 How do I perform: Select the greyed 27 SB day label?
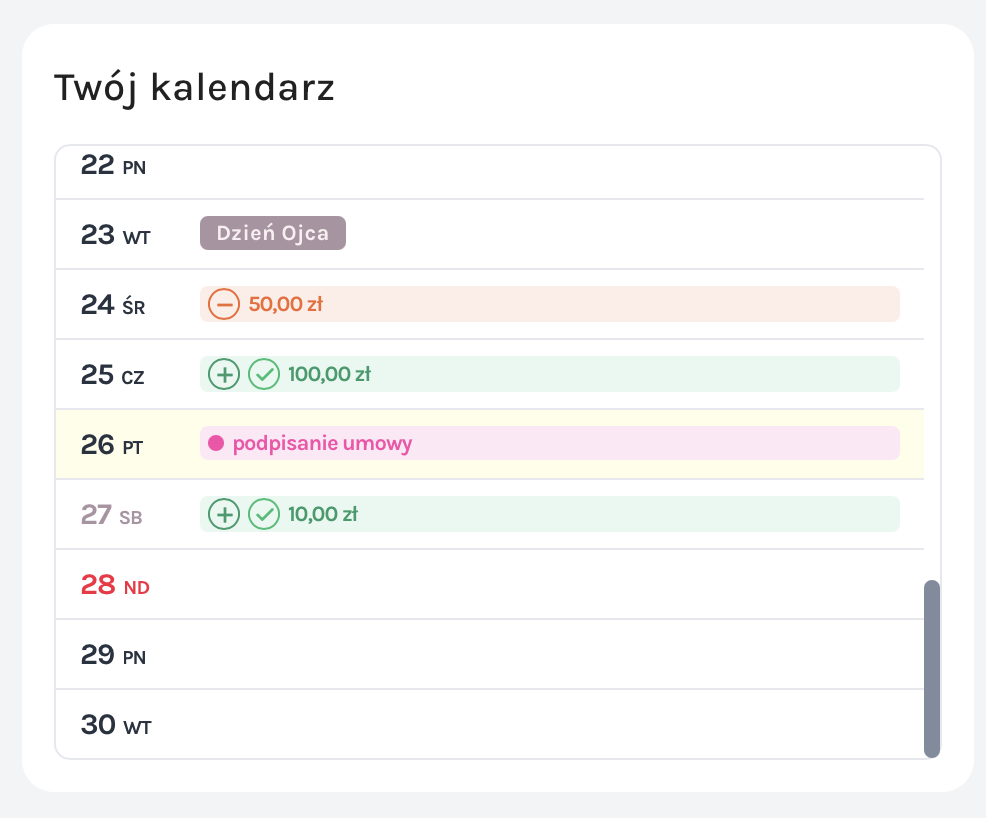111,515
